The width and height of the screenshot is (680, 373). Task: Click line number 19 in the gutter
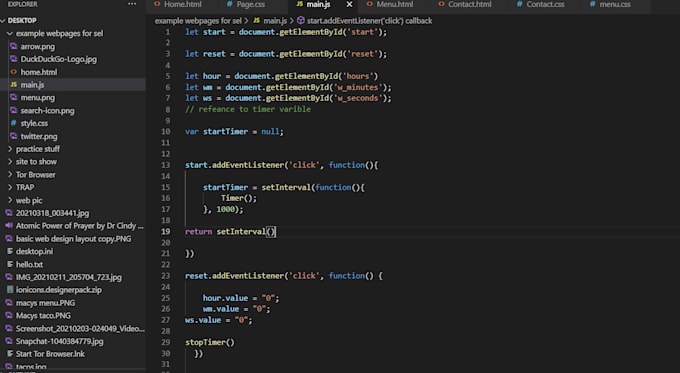click(166, 232)
